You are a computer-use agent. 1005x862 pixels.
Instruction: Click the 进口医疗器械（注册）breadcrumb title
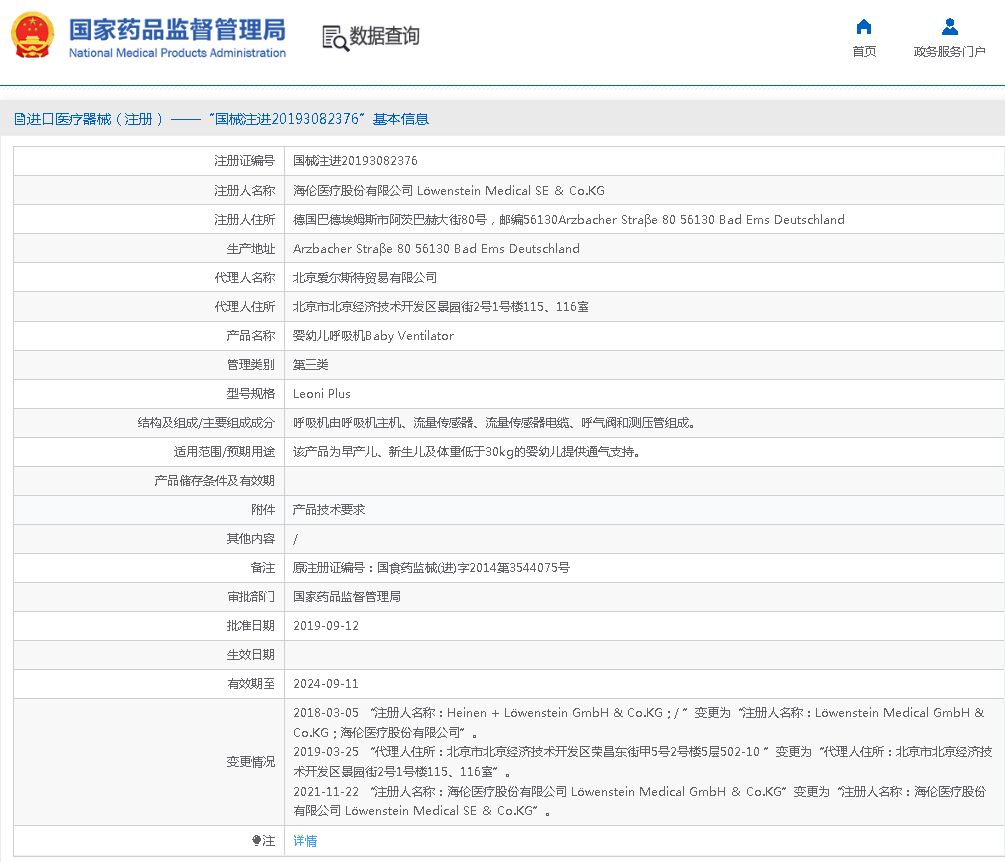pyautogui.click(x=95, y=119)
